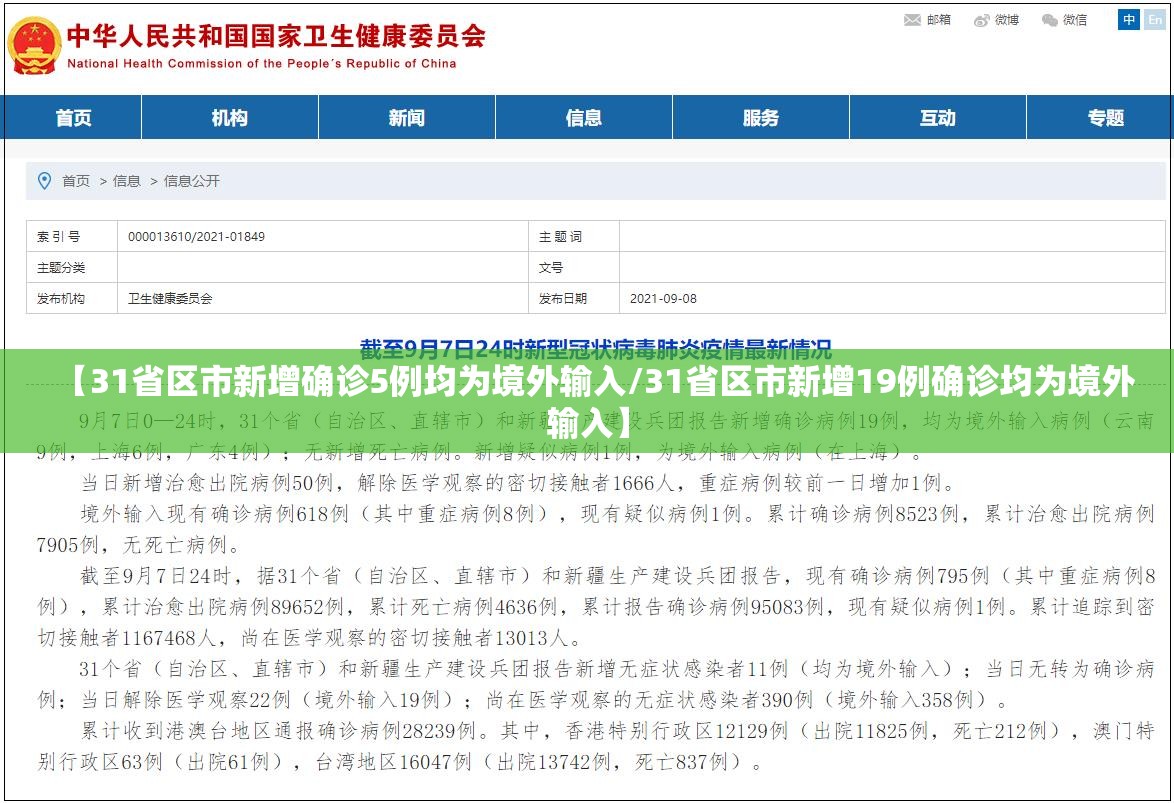Click paragraph starting 境外输入现有确诊病例618例
The height and width of the screenshot is (803, 1174).
pos(595,529)
